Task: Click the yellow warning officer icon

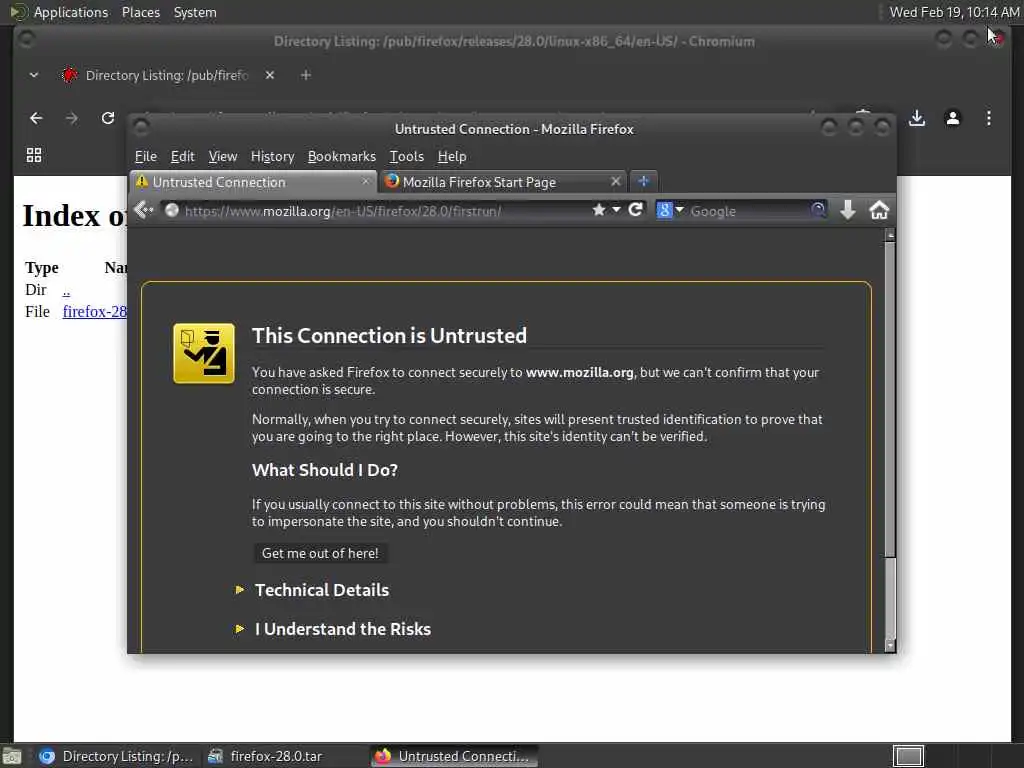Action: (x=204, y=353)
